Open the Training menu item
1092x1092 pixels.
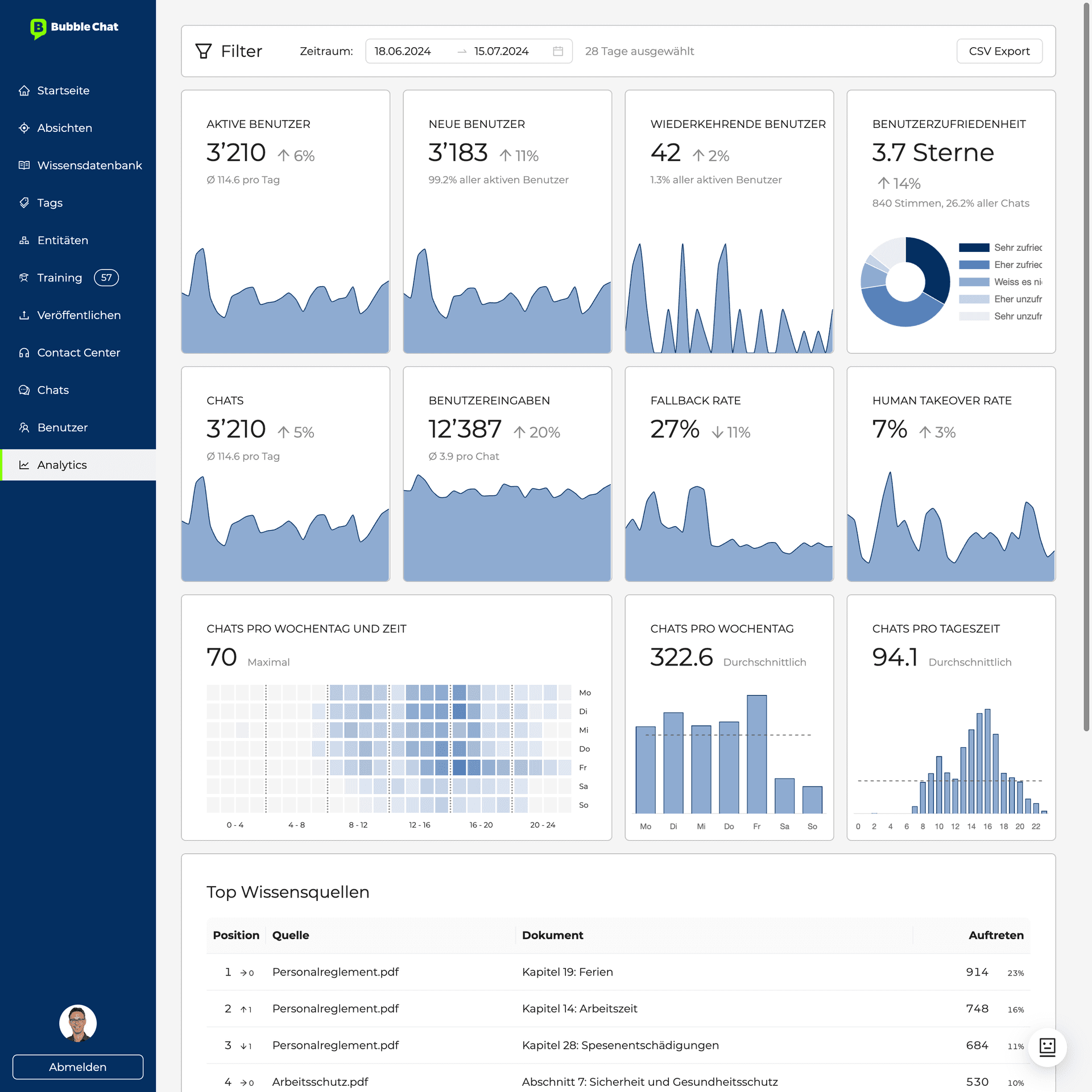[x=60, y=278]
